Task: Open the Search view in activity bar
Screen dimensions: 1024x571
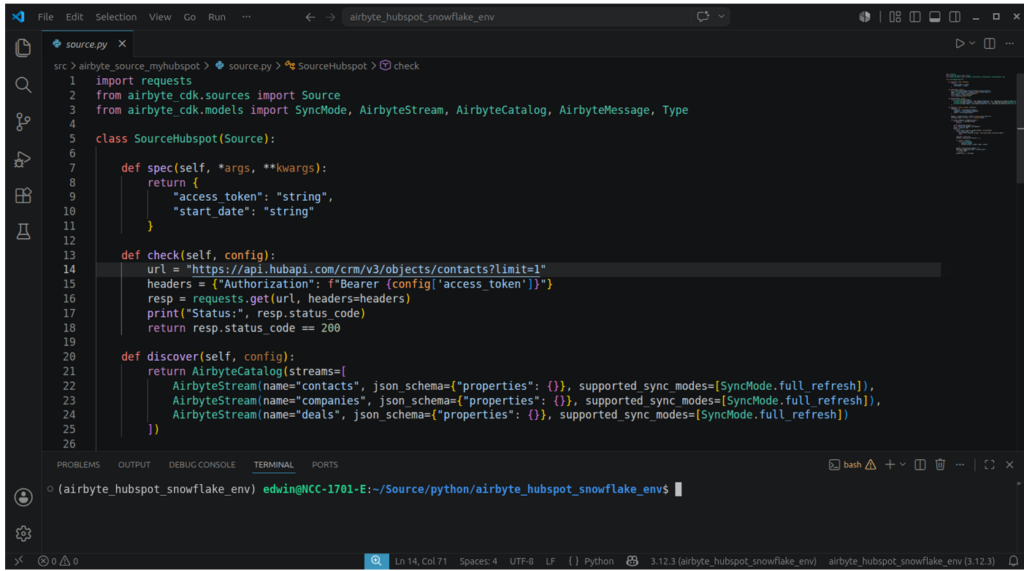Action: 24,85
